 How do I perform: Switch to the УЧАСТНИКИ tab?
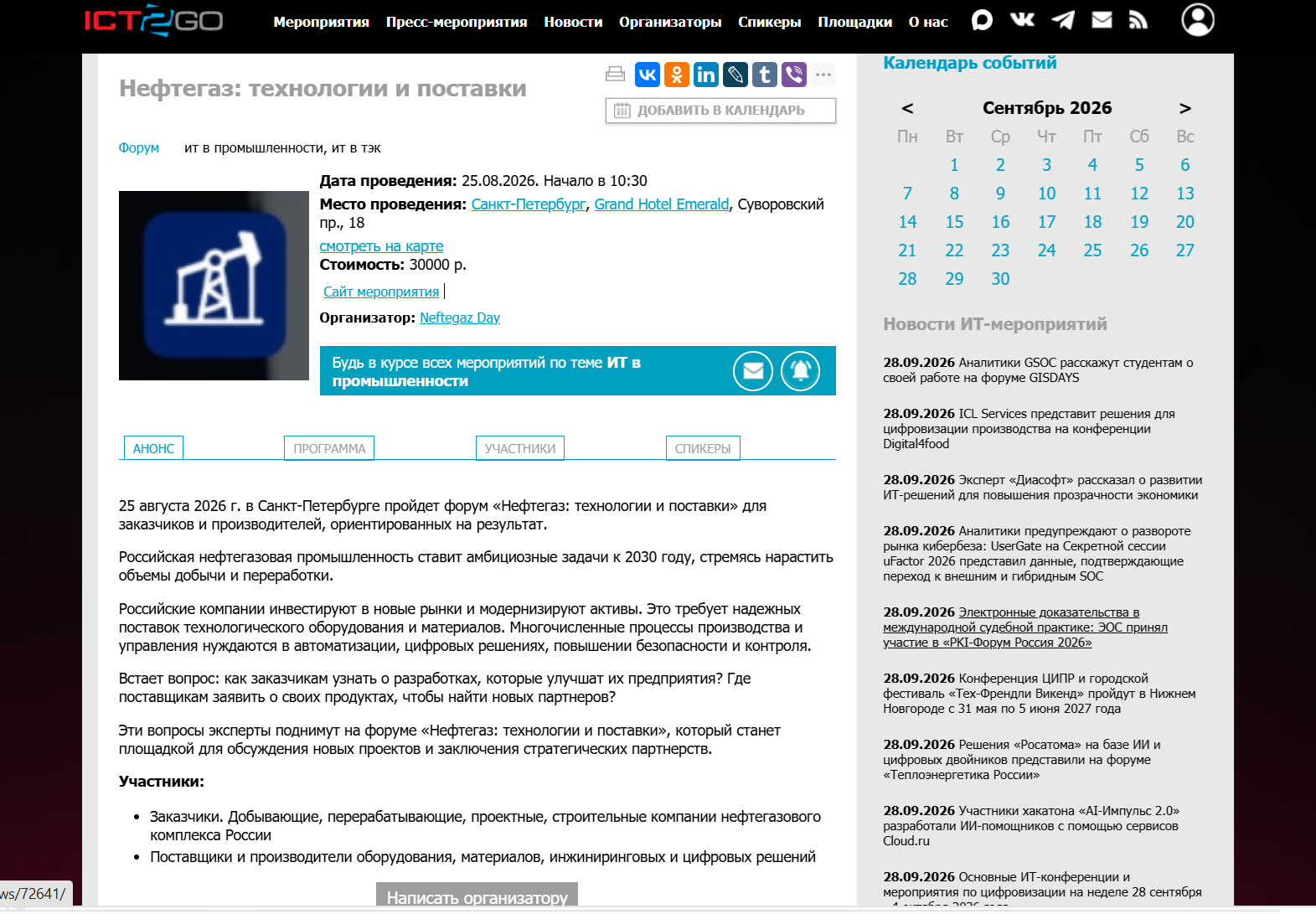[520, 448]
